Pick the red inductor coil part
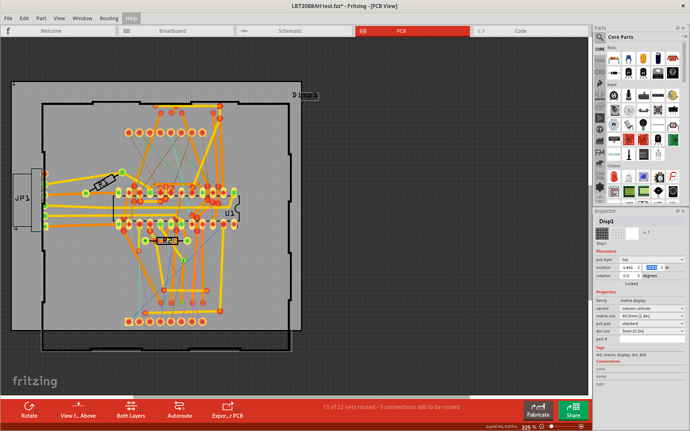 point(672,58)
